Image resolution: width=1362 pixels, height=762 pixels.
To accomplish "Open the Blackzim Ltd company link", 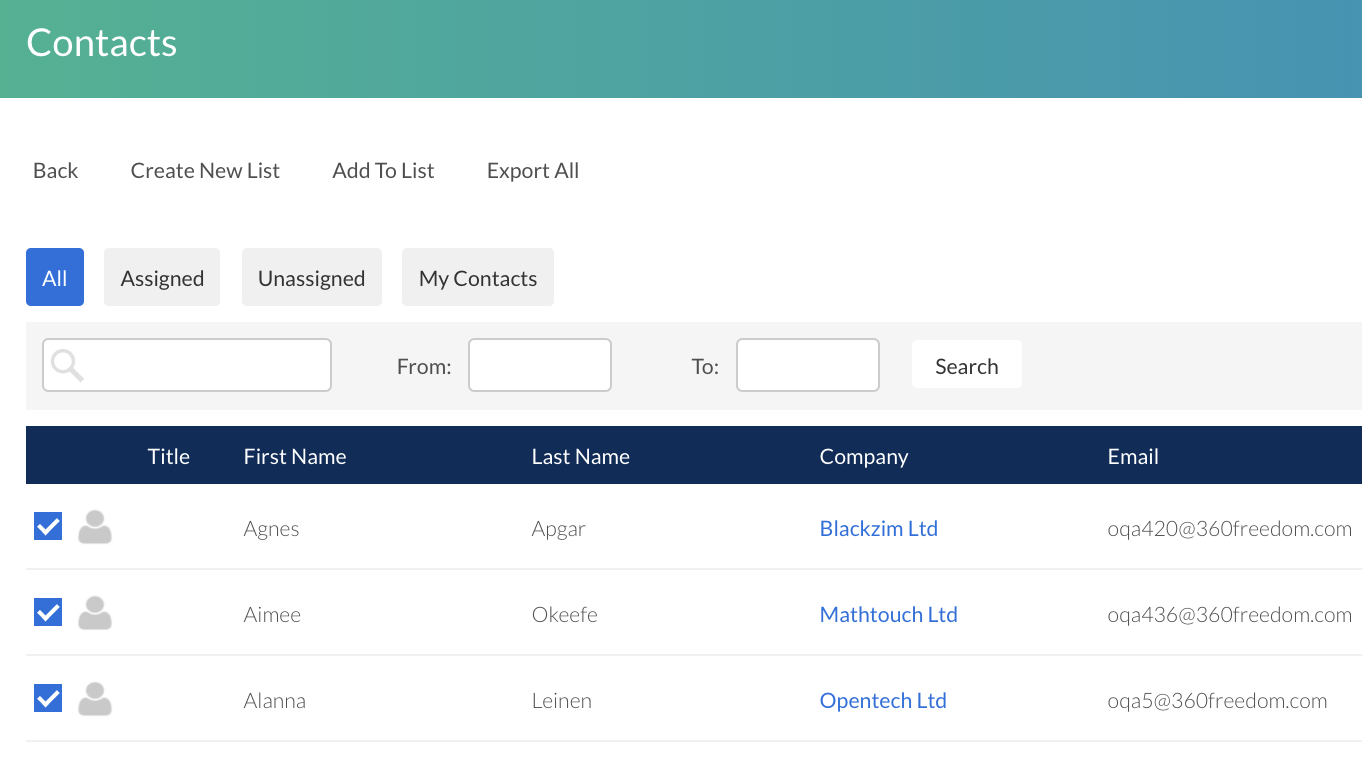I will tap(878, 528).
